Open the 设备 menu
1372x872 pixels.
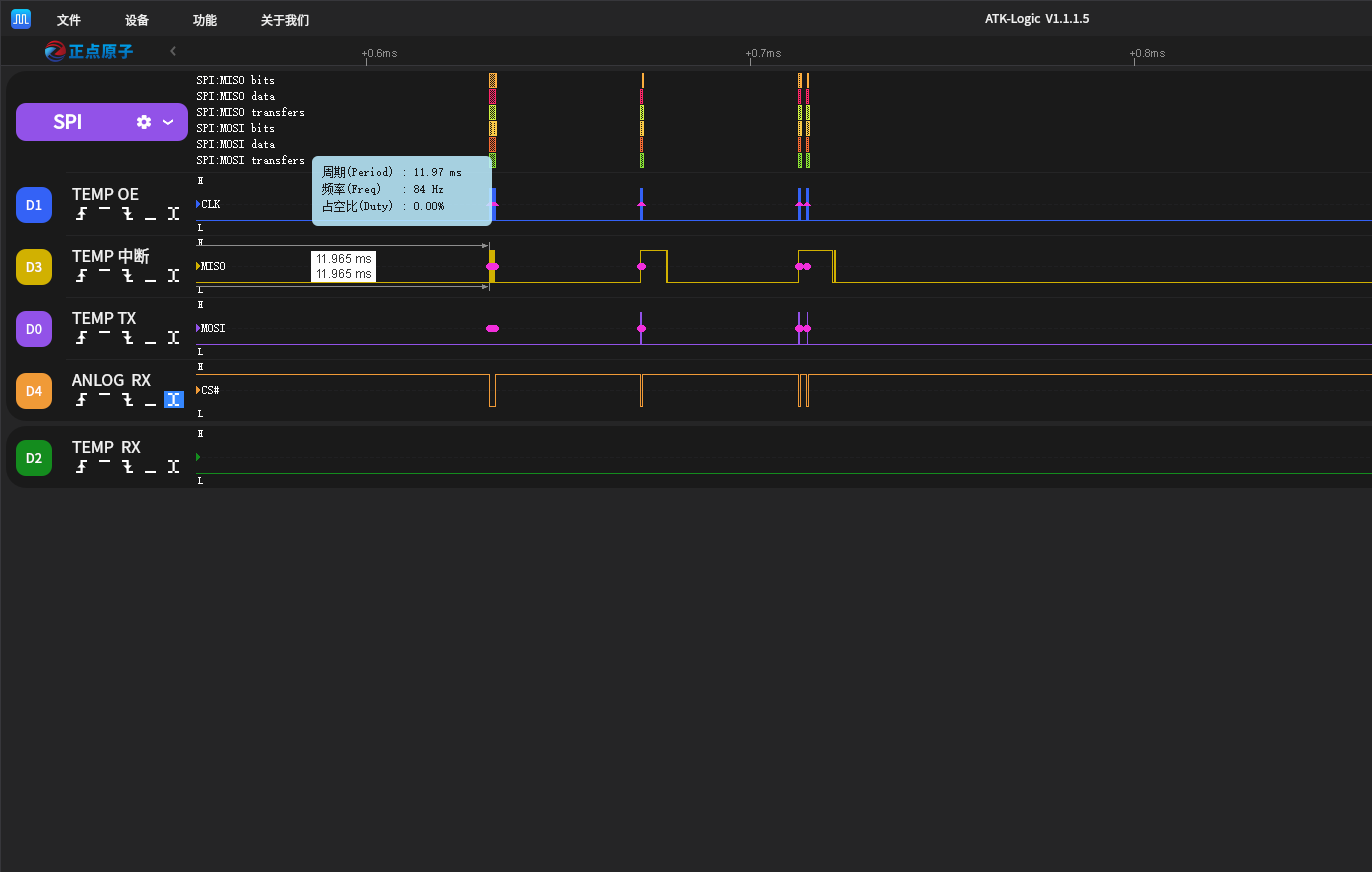(x=137, y=20)
